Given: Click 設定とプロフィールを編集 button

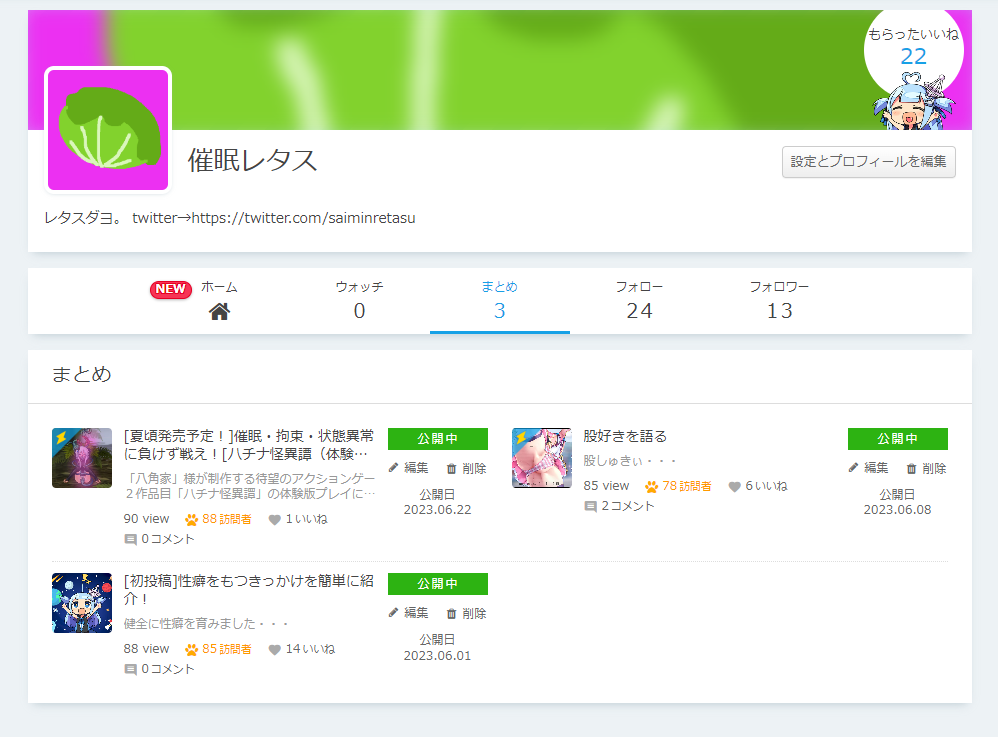Looking at the screenshot, I should [868, 161].
